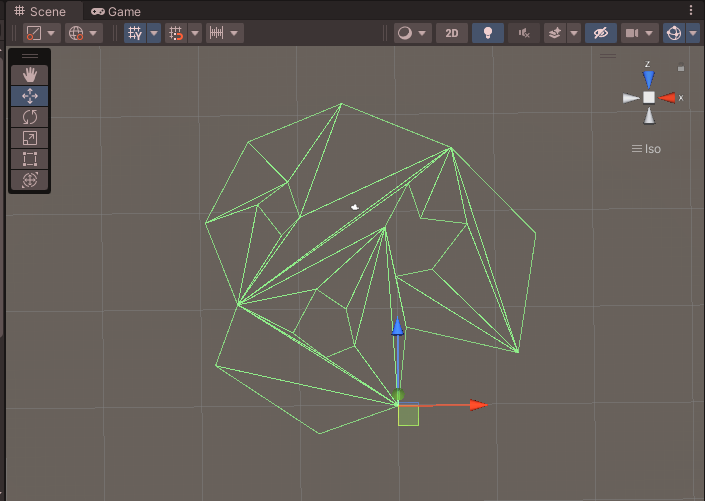Click the orientation gizmo overlay handle
Image resolution: width=705 pixels, height=501 pixels.
point(608,56)
